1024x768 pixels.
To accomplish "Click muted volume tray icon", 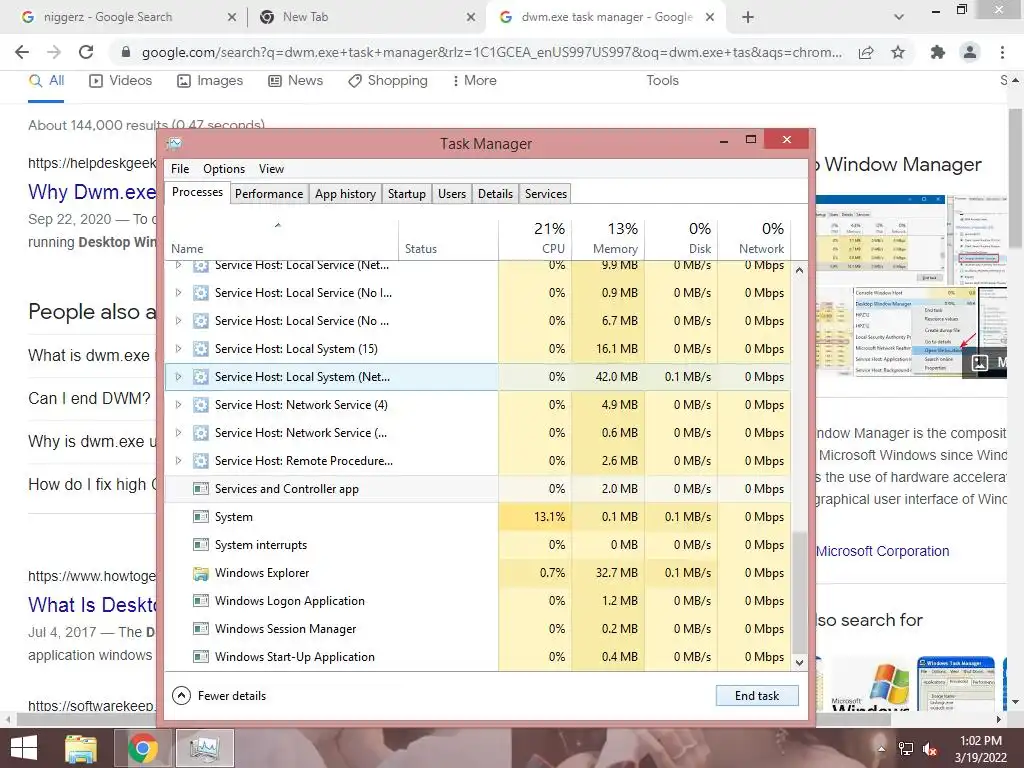I will pos(930,749).
